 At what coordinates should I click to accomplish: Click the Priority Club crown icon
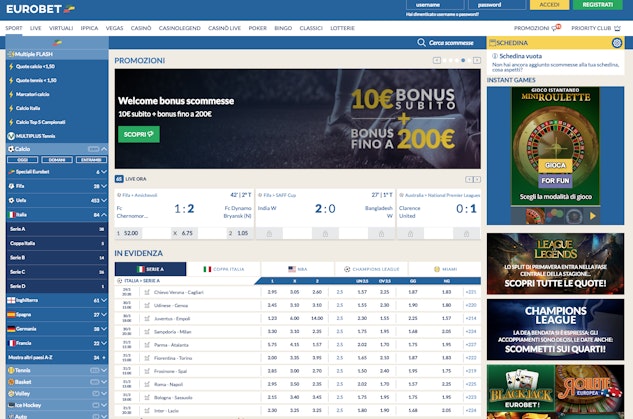click(617, 28)
